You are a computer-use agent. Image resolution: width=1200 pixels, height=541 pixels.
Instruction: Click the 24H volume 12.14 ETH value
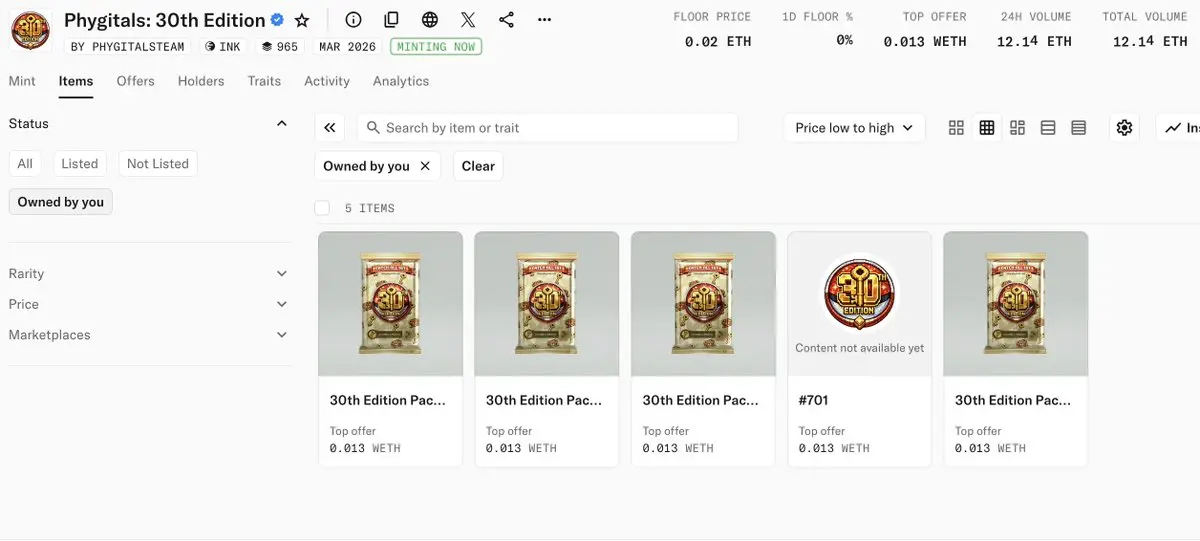(1034, 41)
